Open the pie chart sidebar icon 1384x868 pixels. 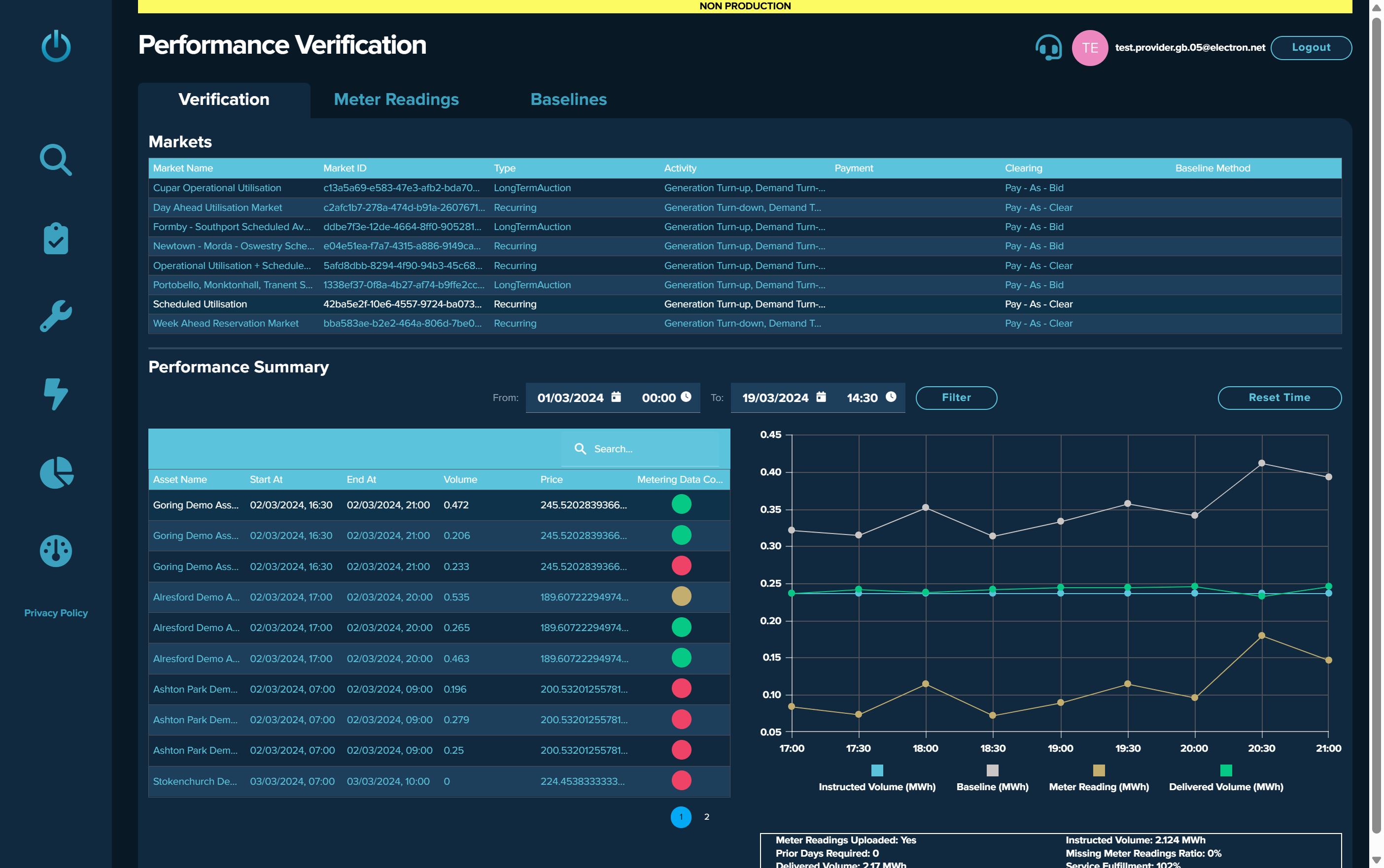56,472
